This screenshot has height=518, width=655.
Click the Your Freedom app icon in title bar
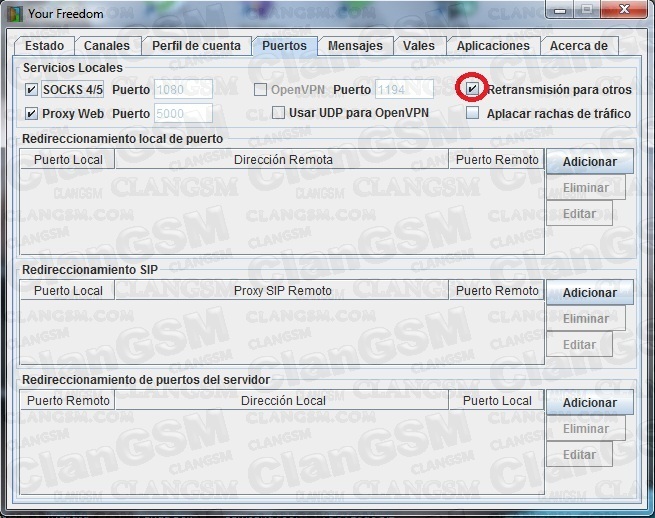(15, 14)
